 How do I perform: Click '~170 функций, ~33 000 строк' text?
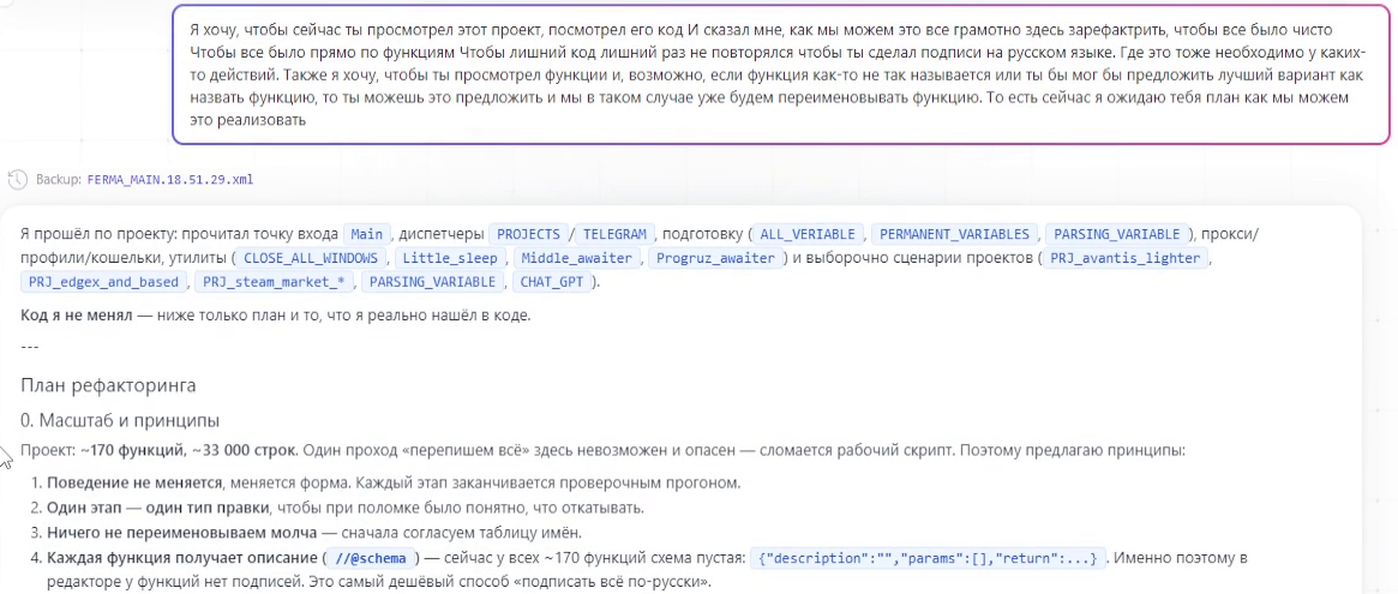tap(189, 451)
